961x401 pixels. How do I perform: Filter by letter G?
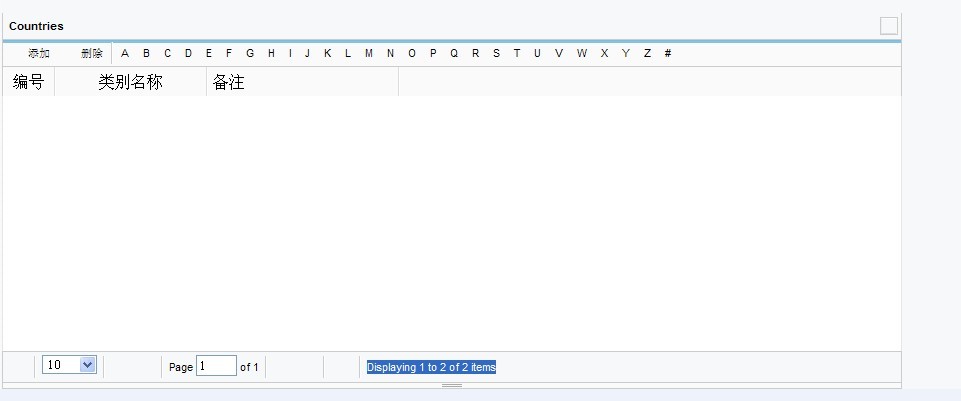pyautogui.click(x=250, y=53)
